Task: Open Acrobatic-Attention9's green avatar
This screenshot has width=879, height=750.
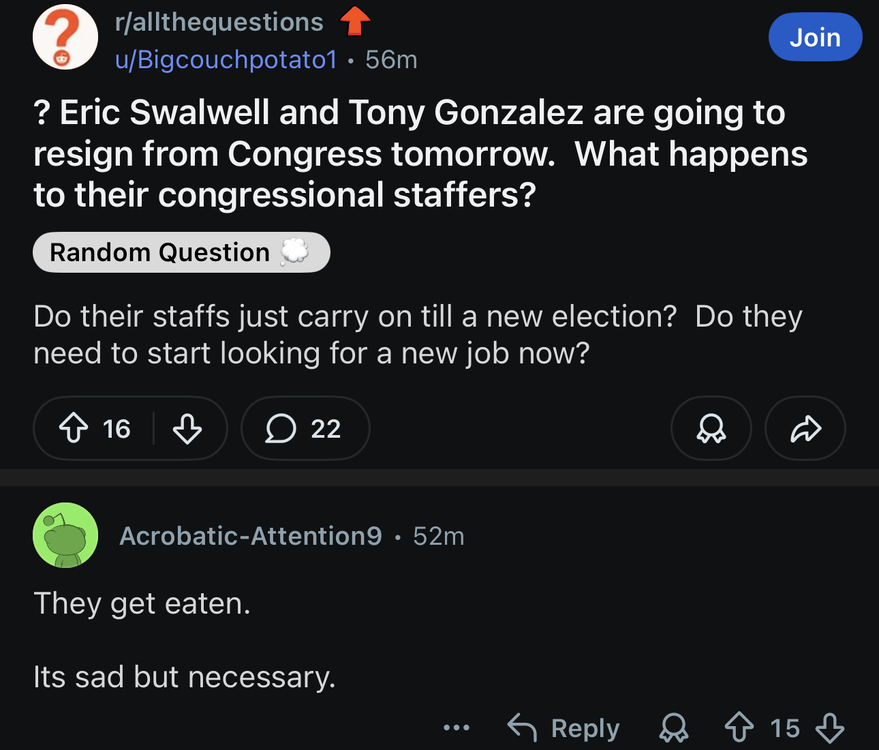Action: coord(65,535)
